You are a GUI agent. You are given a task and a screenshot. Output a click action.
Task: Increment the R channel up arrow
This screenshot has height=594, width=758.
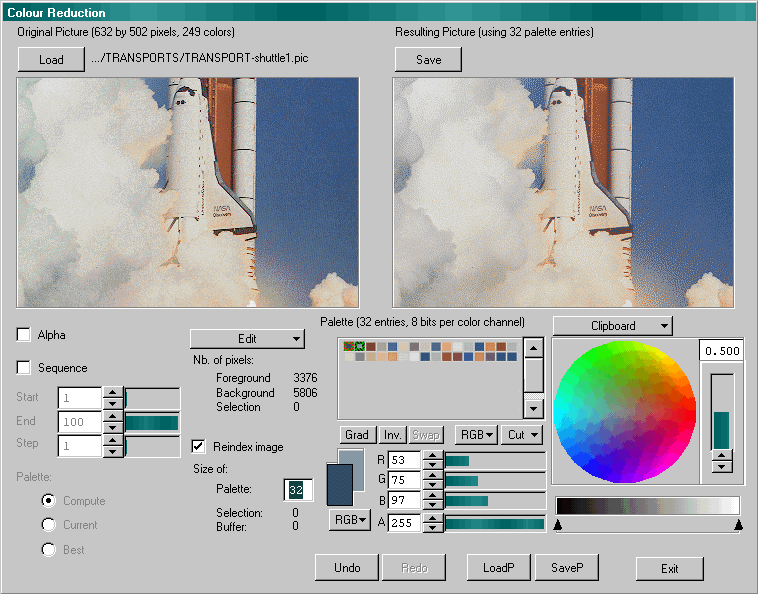[x=433, y=455]
